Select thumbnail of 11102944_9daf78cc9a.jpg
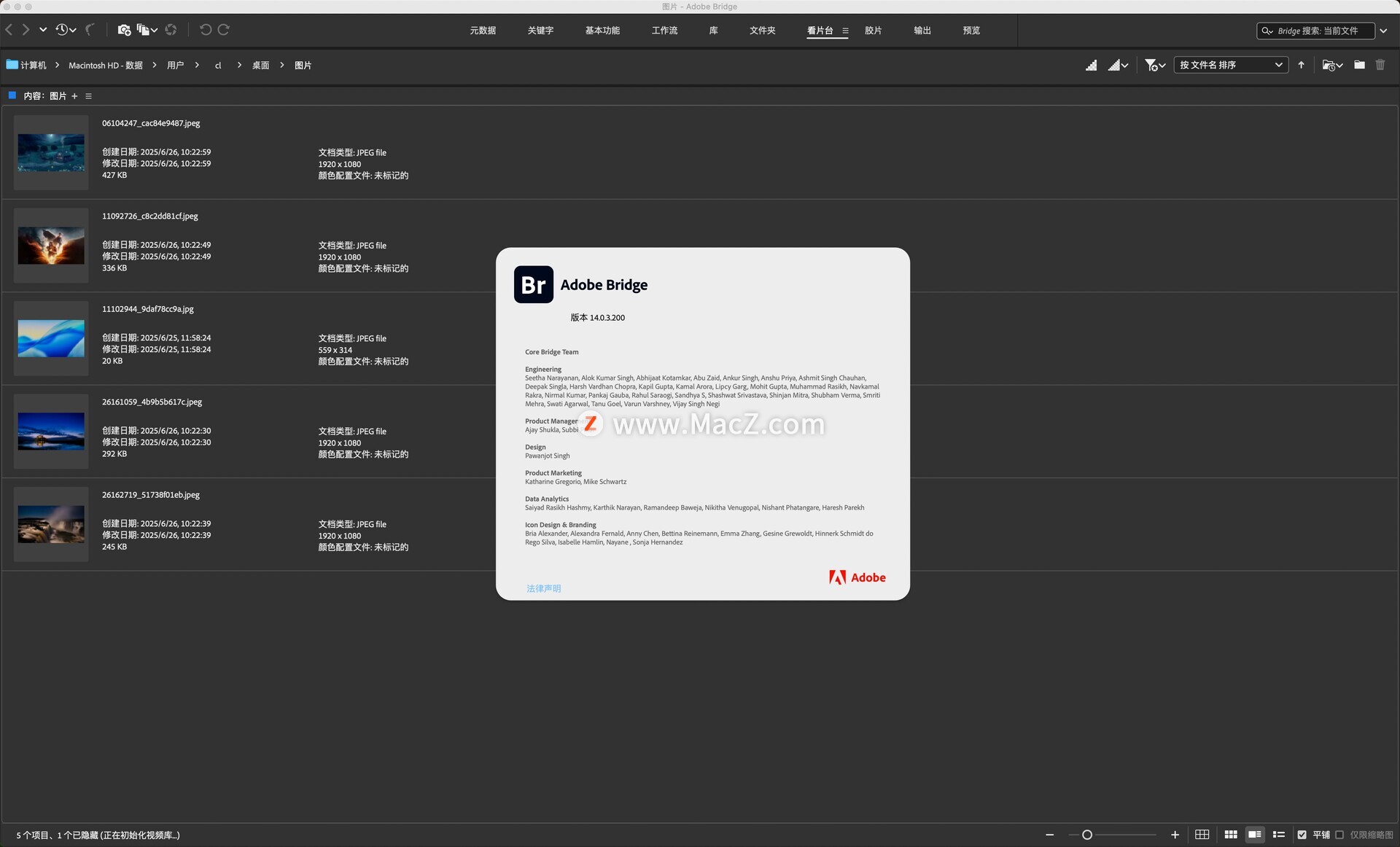 click(x=51, y=338)
